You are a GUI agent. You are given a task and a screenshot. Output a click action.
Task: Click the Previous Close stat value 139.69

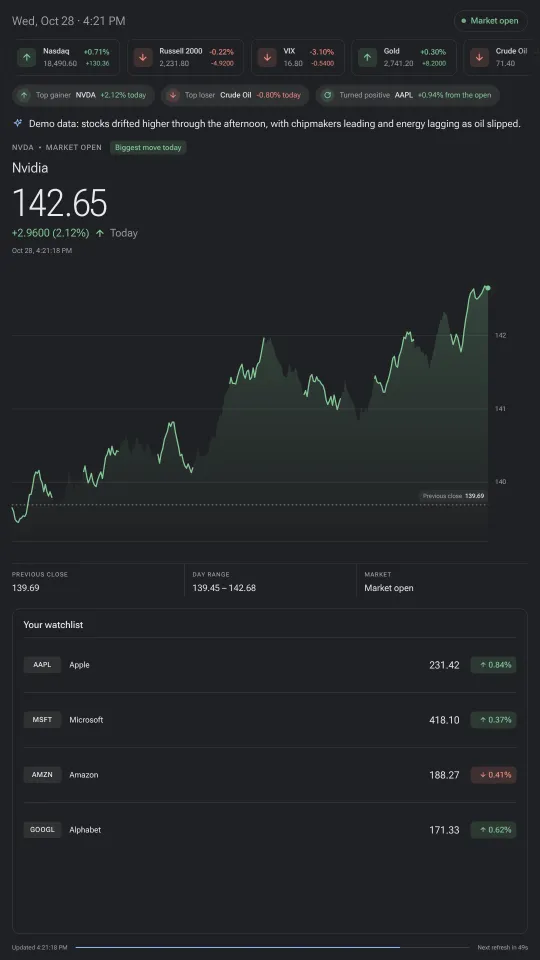pos(26,588)
